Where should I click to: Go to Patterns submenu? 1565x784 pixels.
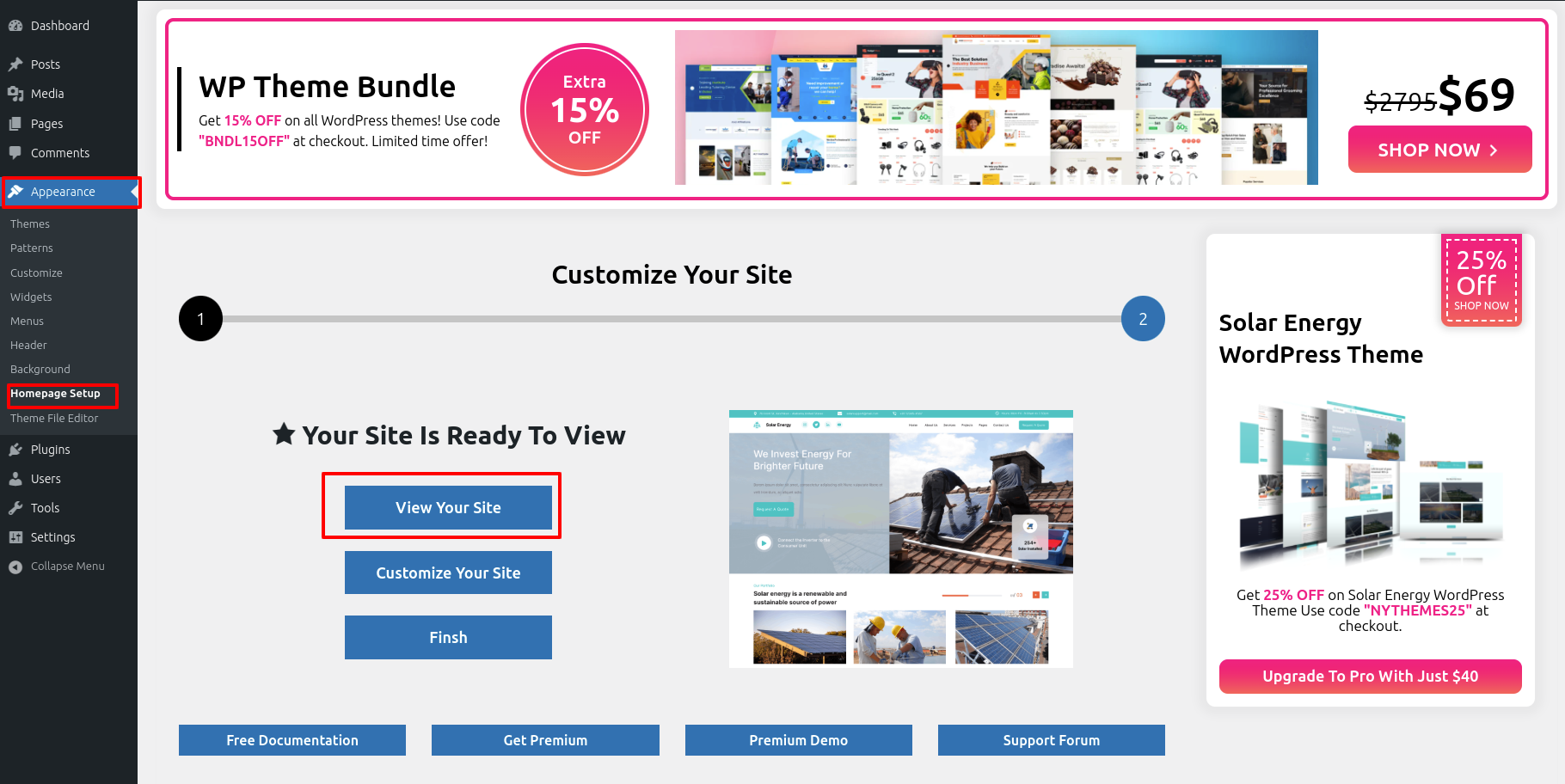click(32, 248)
